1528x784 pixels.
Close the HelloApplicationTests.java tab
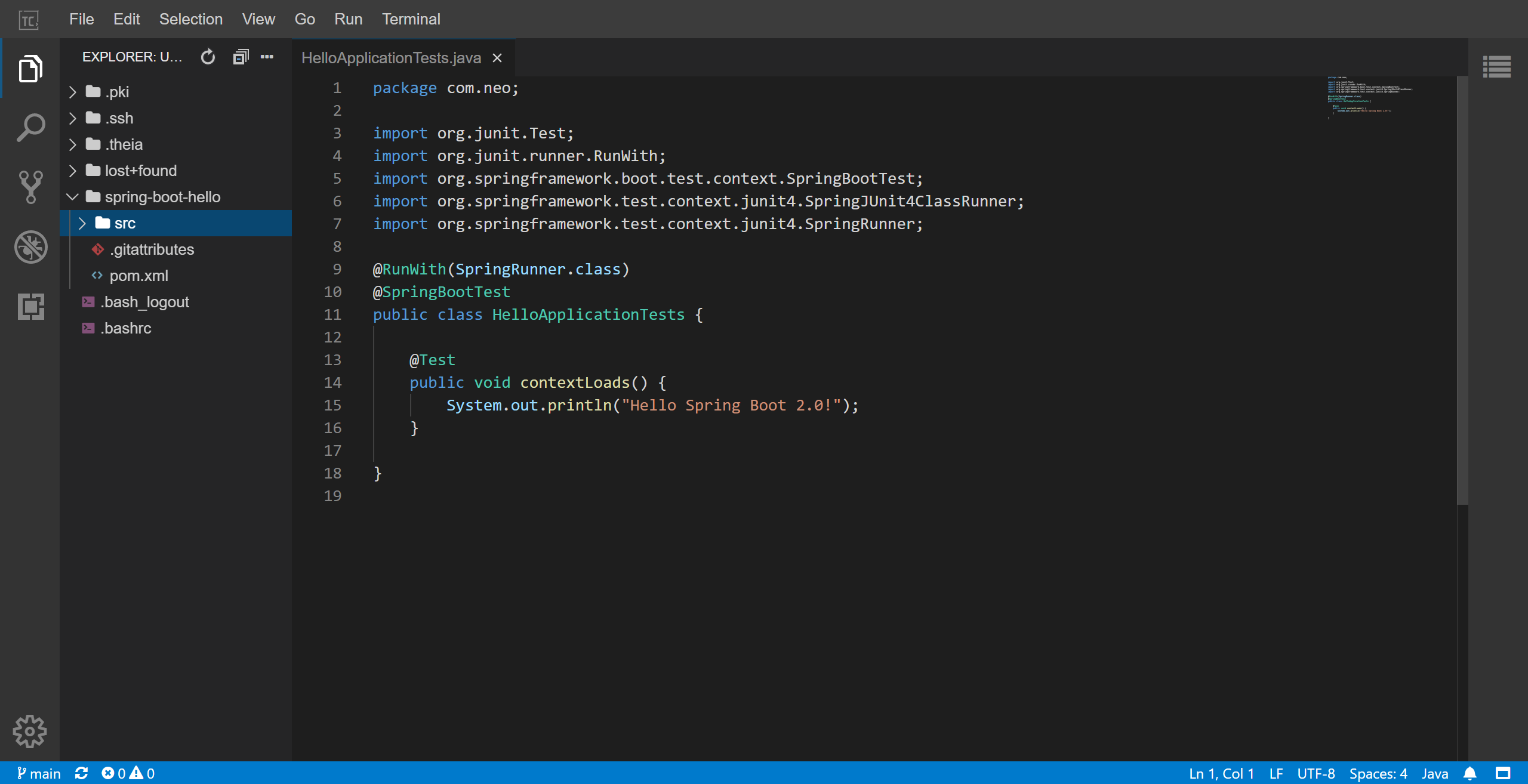[x=497, y=58]
